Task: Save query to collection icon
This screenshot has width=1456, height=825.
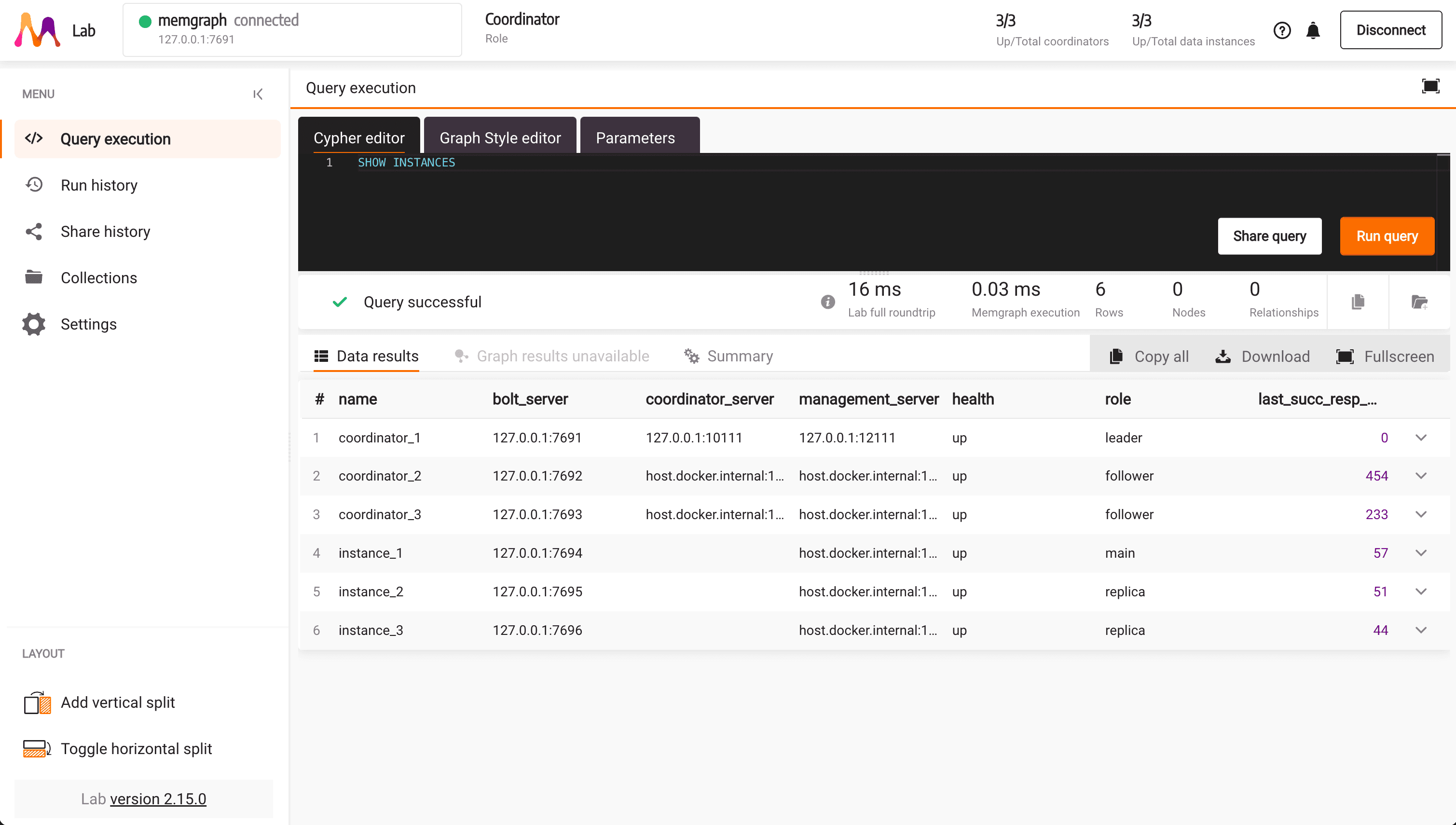Action: click(1420, 302)
